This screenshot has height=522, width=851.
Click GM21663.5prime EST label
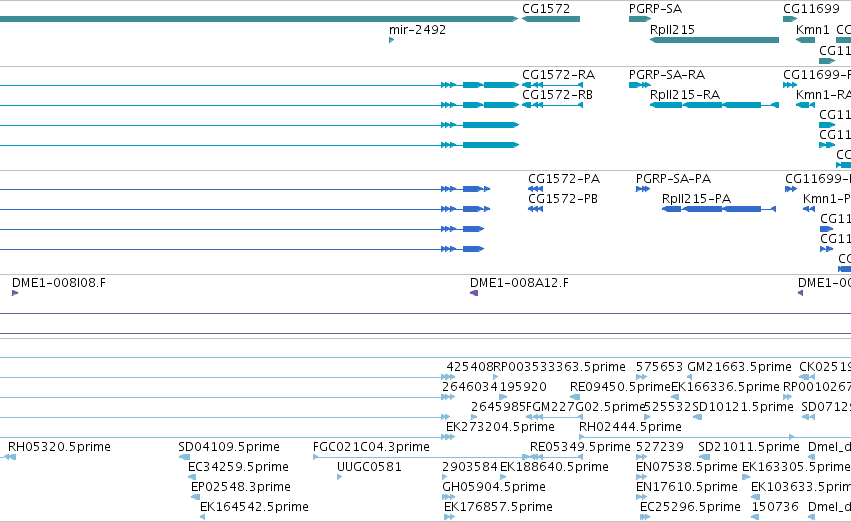click(x=739, y=367)
